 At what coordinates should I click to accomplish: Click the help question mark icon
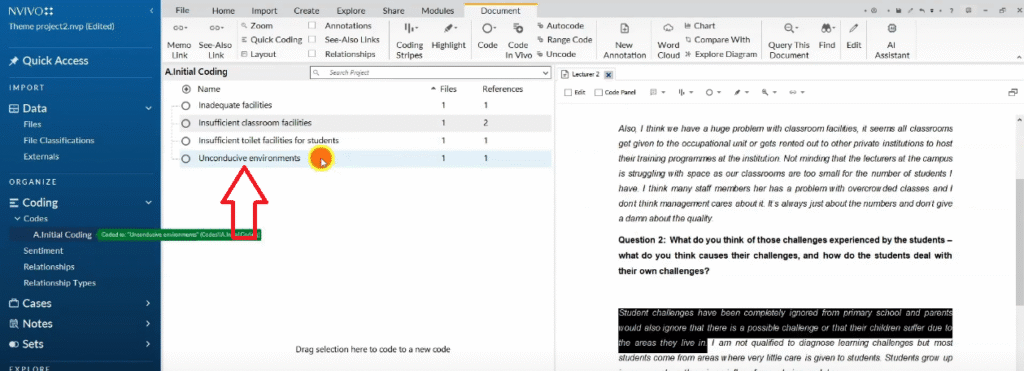(951, 11)
